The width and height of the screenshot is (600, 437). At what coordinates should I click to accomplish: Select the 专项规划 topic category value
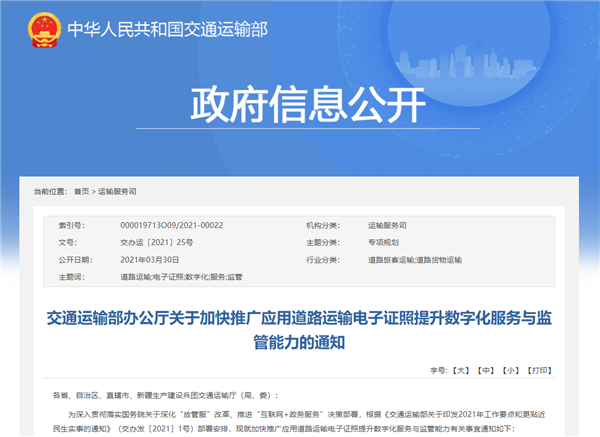point(383,243)
